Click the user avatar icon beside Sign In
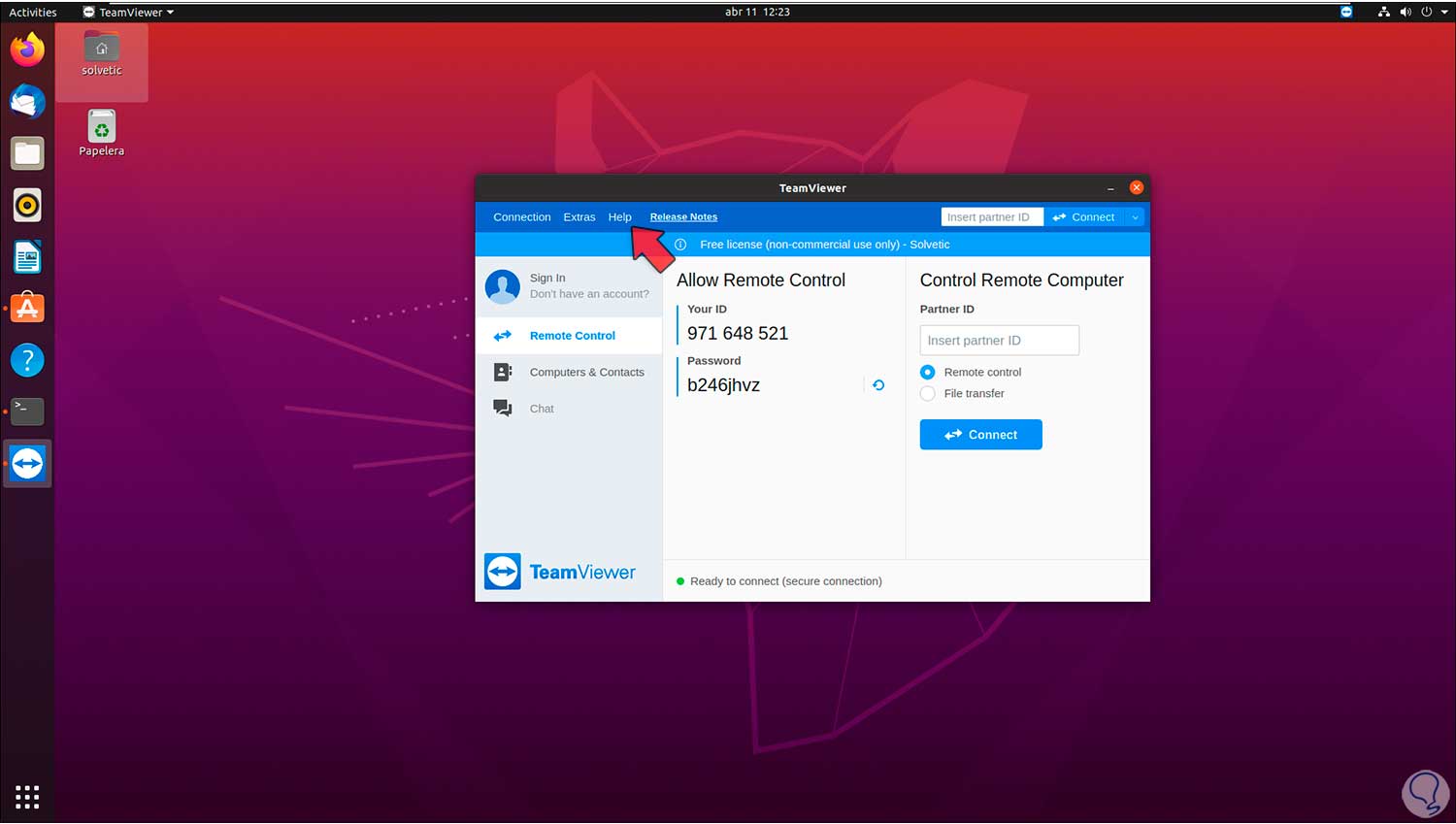Screen dimensions: 1456x824 (x=503, y=286)
